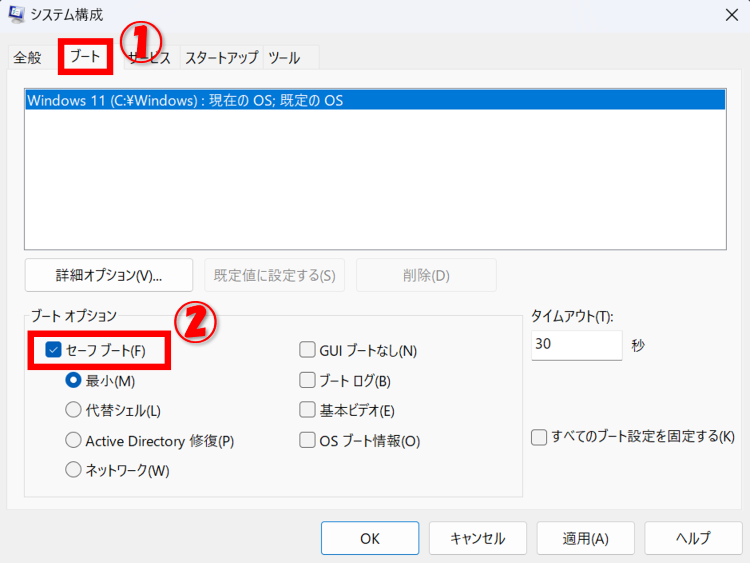Select the 最小(M) radio option
This screenshot has height=563, width=750.
pos(73,380)
